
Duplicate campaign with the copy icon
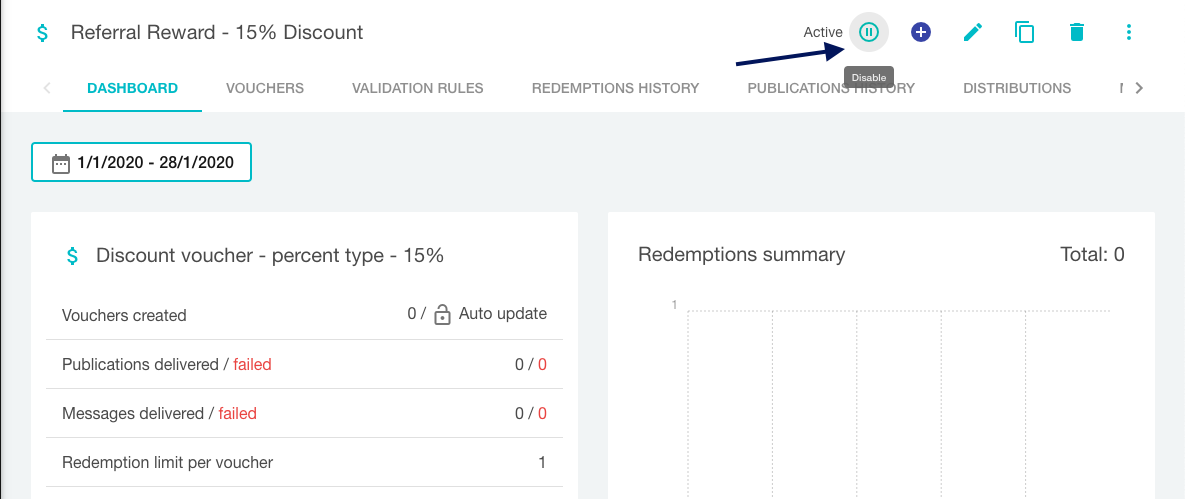tap(1024, 33)
